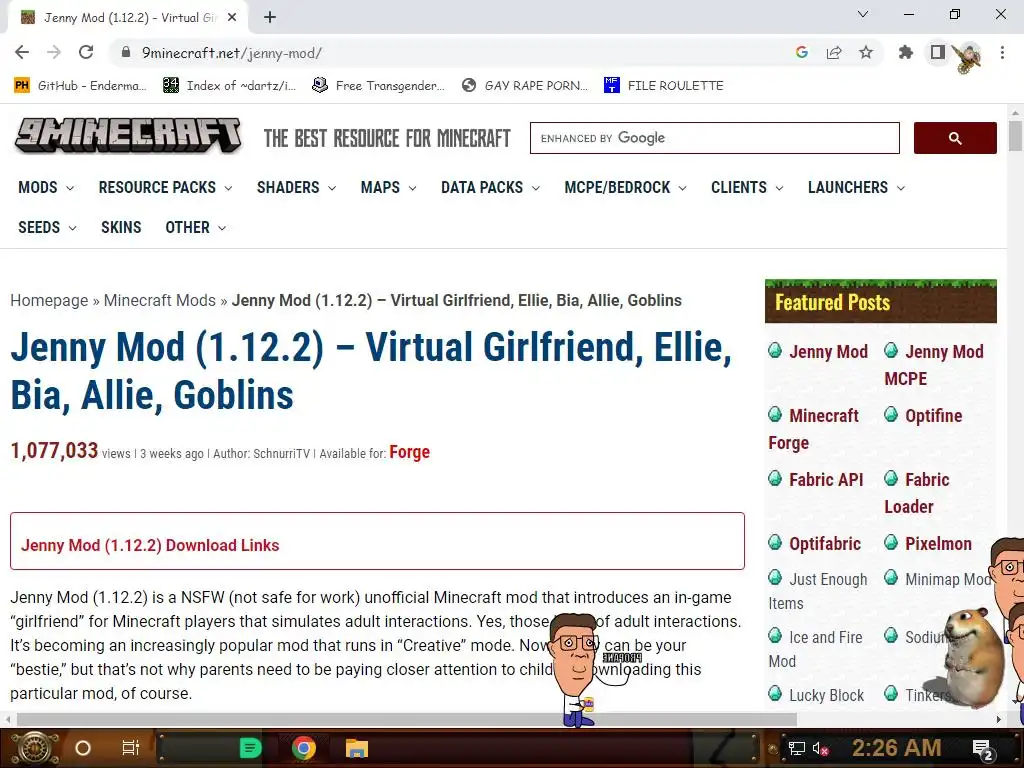
Task: Open the OTHER menu item
Action: click(x=195, y=227)
